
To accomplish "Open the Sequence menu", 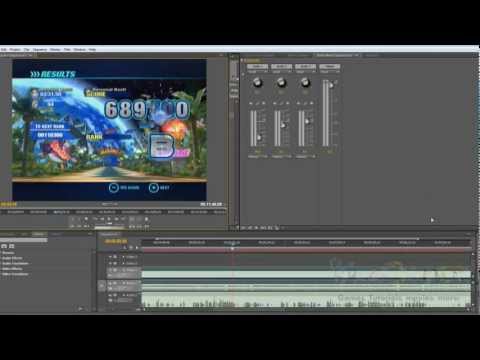I will (x=40, y=49).
